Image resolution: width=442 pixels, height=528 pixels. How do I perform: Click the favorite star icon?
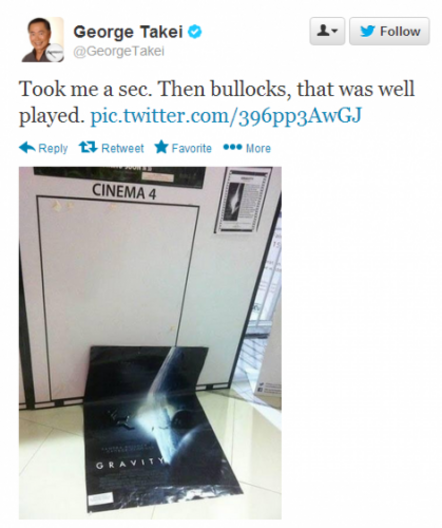(x=161, y=147)
